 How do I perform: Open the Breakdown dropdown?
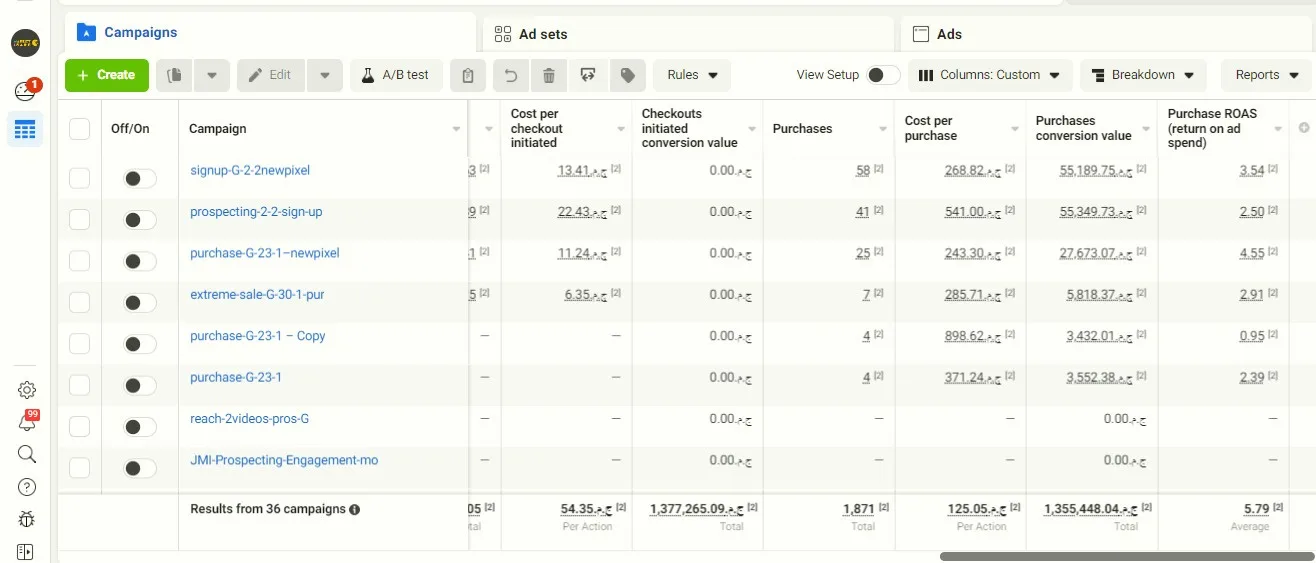click(1143, 75)
